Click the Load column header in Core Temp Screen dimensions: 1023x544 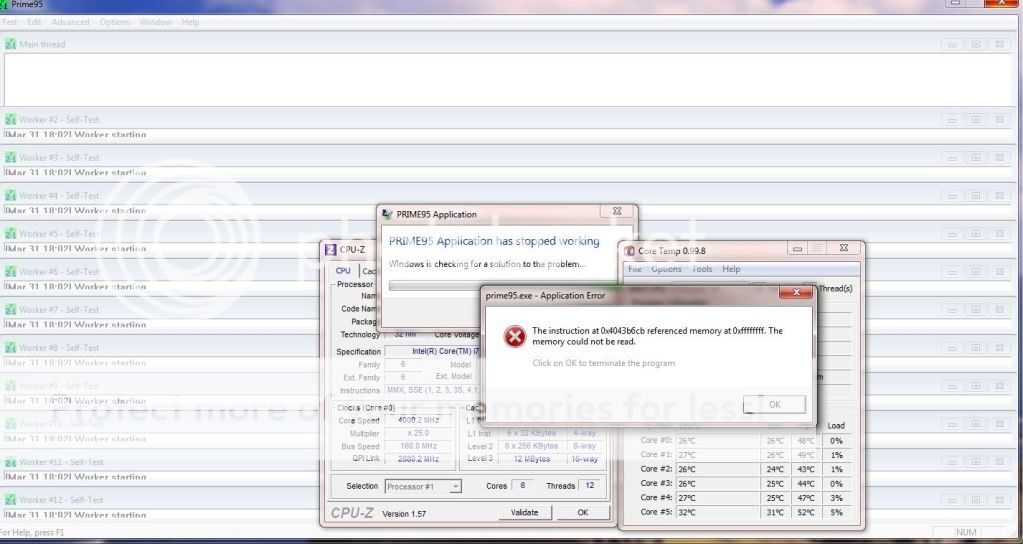tap(836, 426)
